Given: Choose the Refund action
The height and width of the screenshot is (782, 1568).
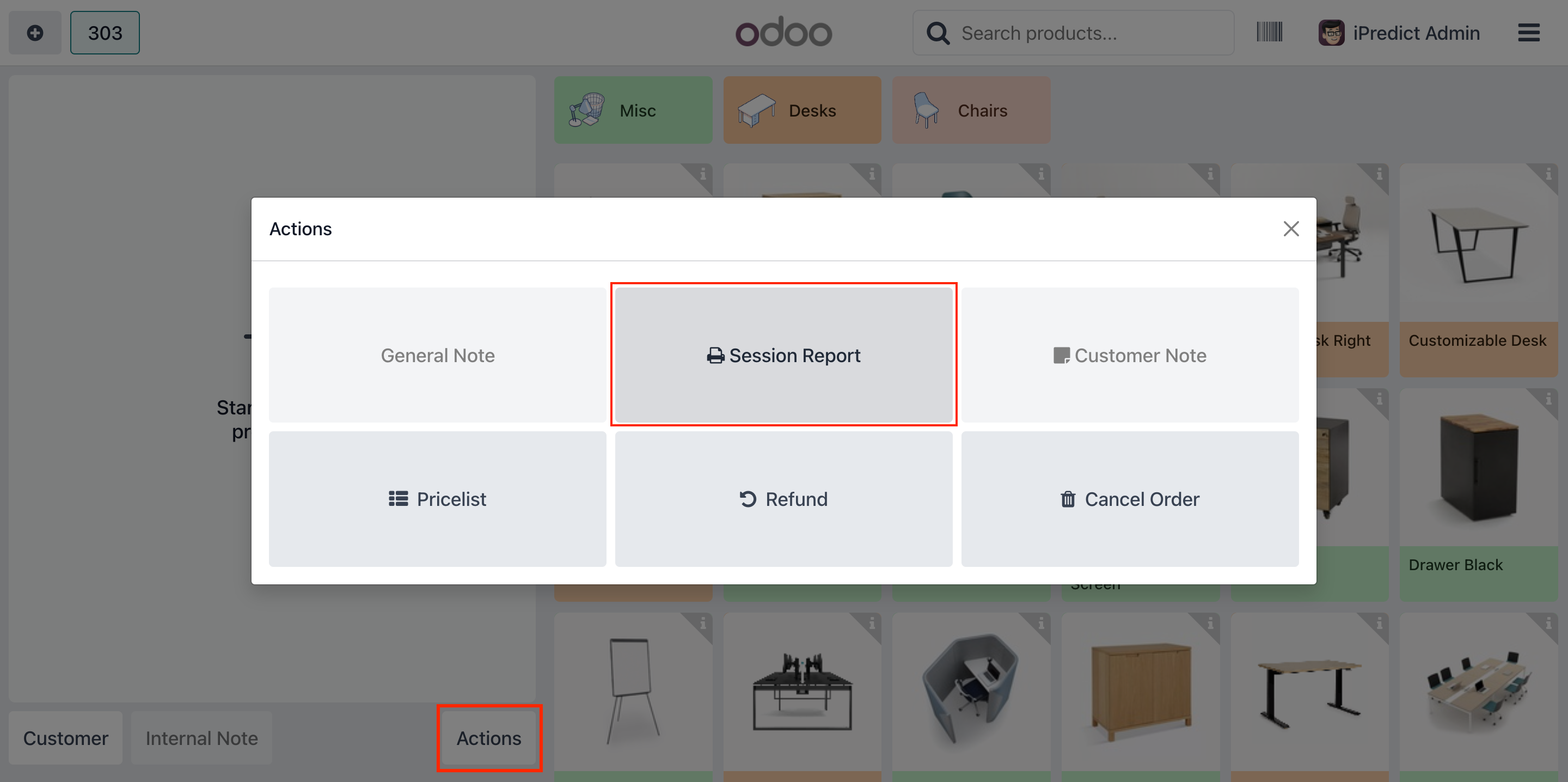Looking at the screenshot, I should click(x=783, y=499).
